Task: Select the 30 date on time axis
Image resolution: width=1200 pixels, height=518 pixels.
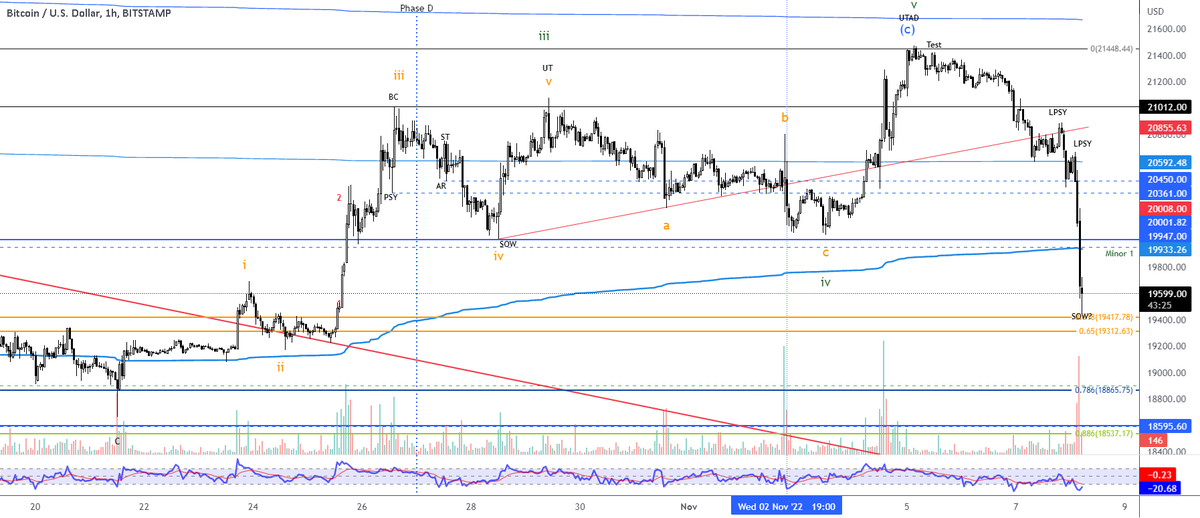Action: pos(580,507)
